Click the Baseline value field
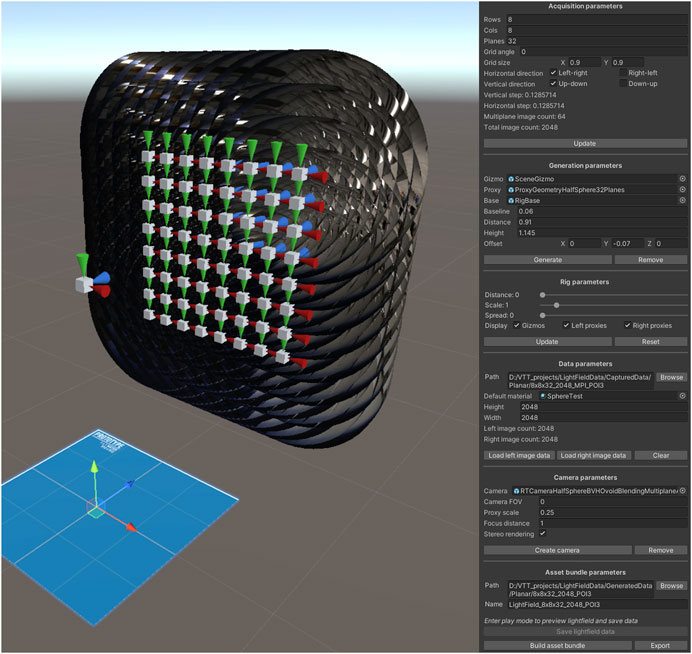The height and width of the screenshot is (654, 692). tap(602, 211)
